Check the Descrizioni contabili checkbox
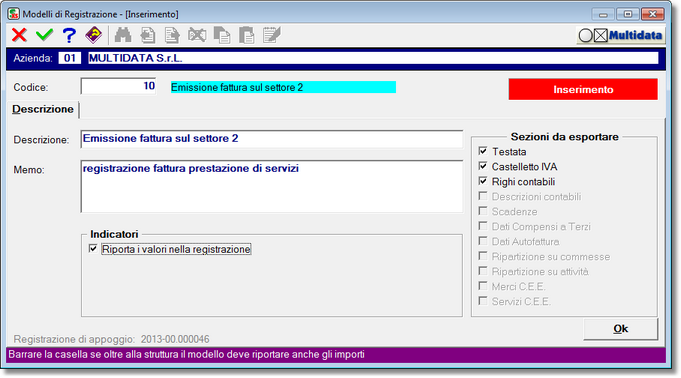The height and width of the screenshot is (378, 681). click(483, 196)
